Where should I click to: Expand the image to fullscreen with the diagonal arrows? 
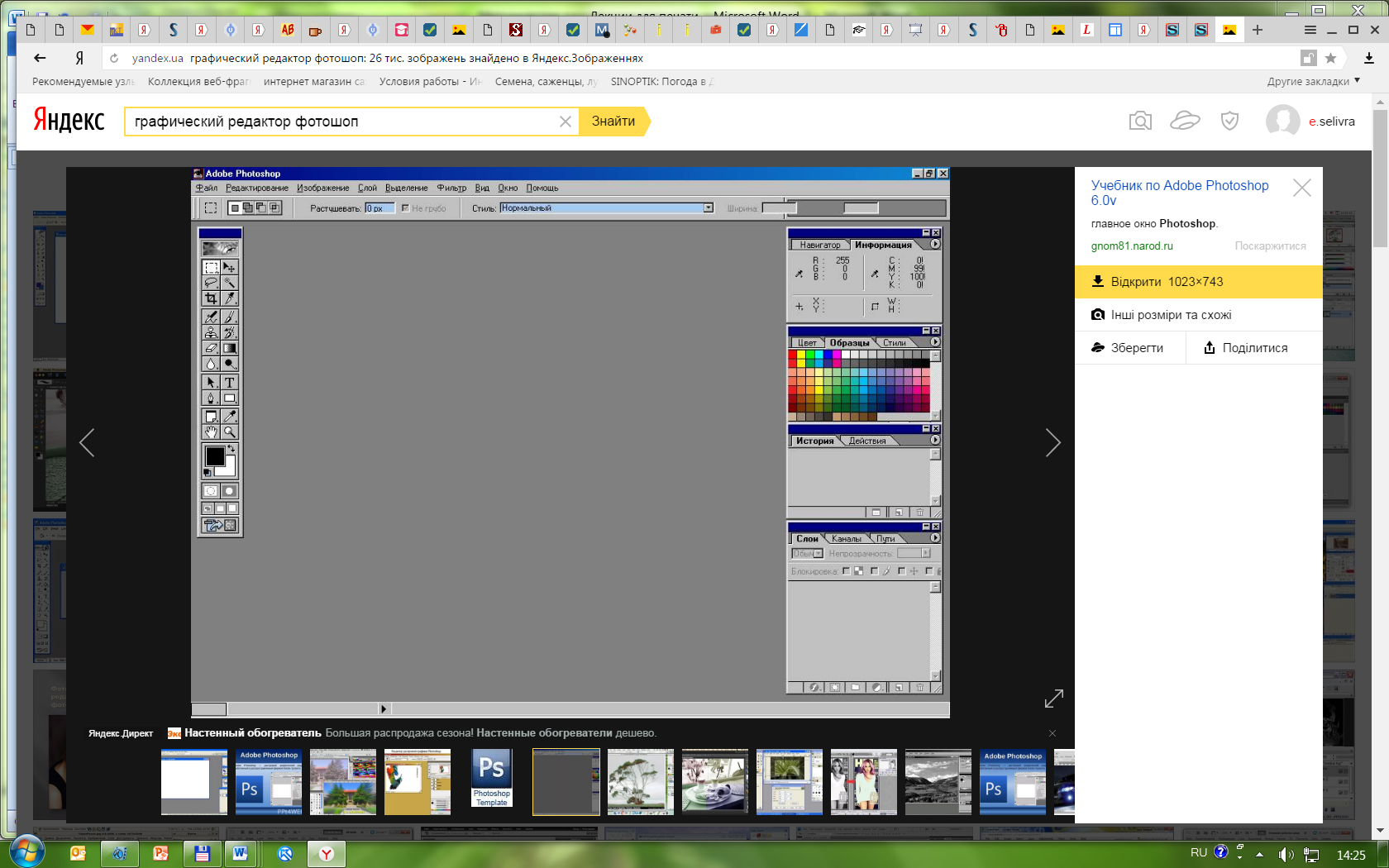click(x=1053, y=699)
